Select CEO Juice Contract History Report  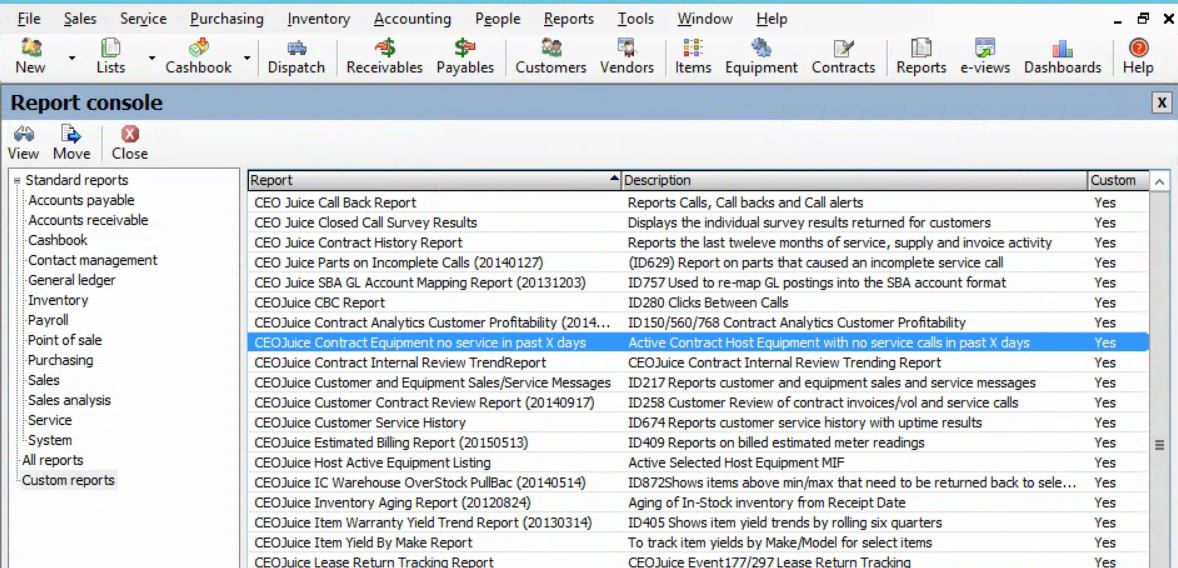pyautogui.click(x=698, y=243)
